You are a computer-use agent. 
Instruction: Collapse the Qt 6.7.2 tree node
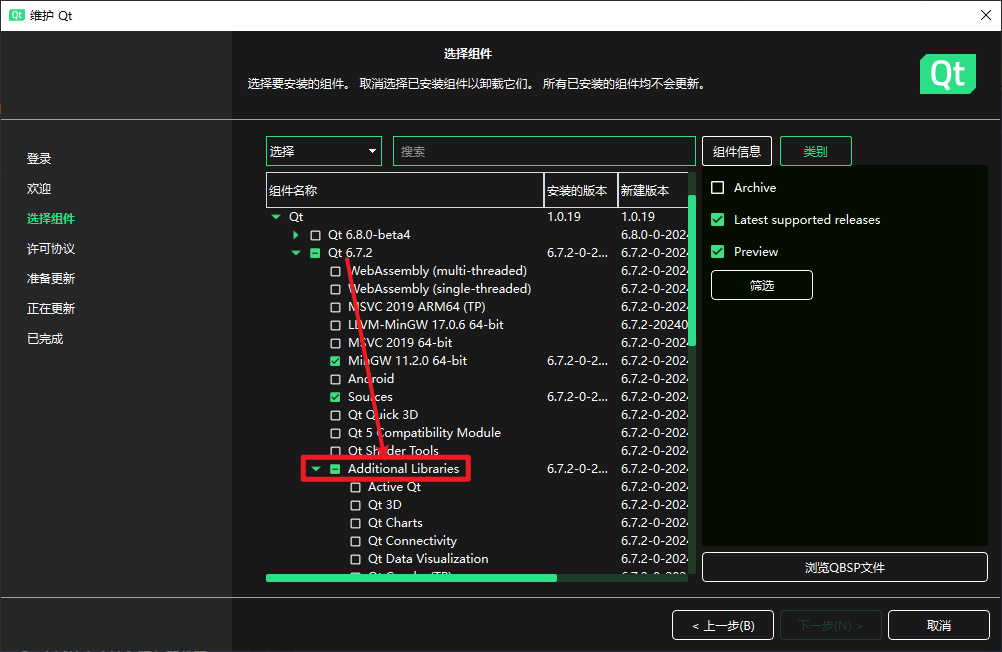[296, 253]
